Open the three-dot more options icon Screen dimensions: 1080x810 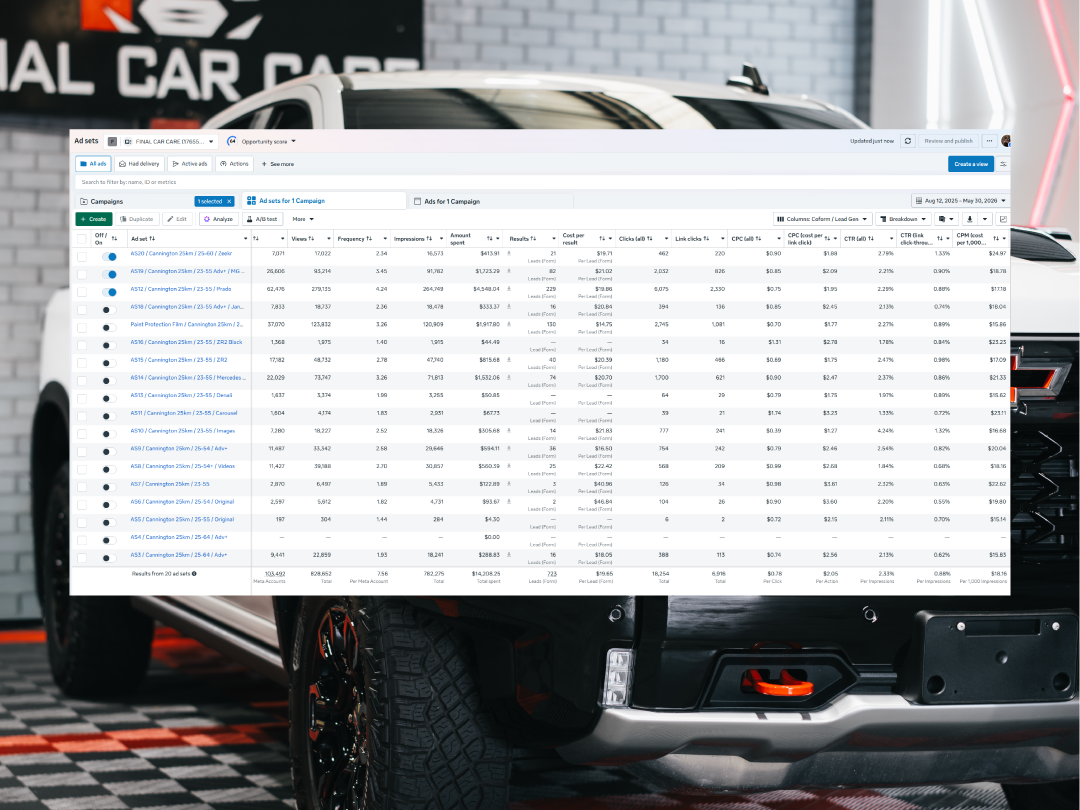[989, 141]
